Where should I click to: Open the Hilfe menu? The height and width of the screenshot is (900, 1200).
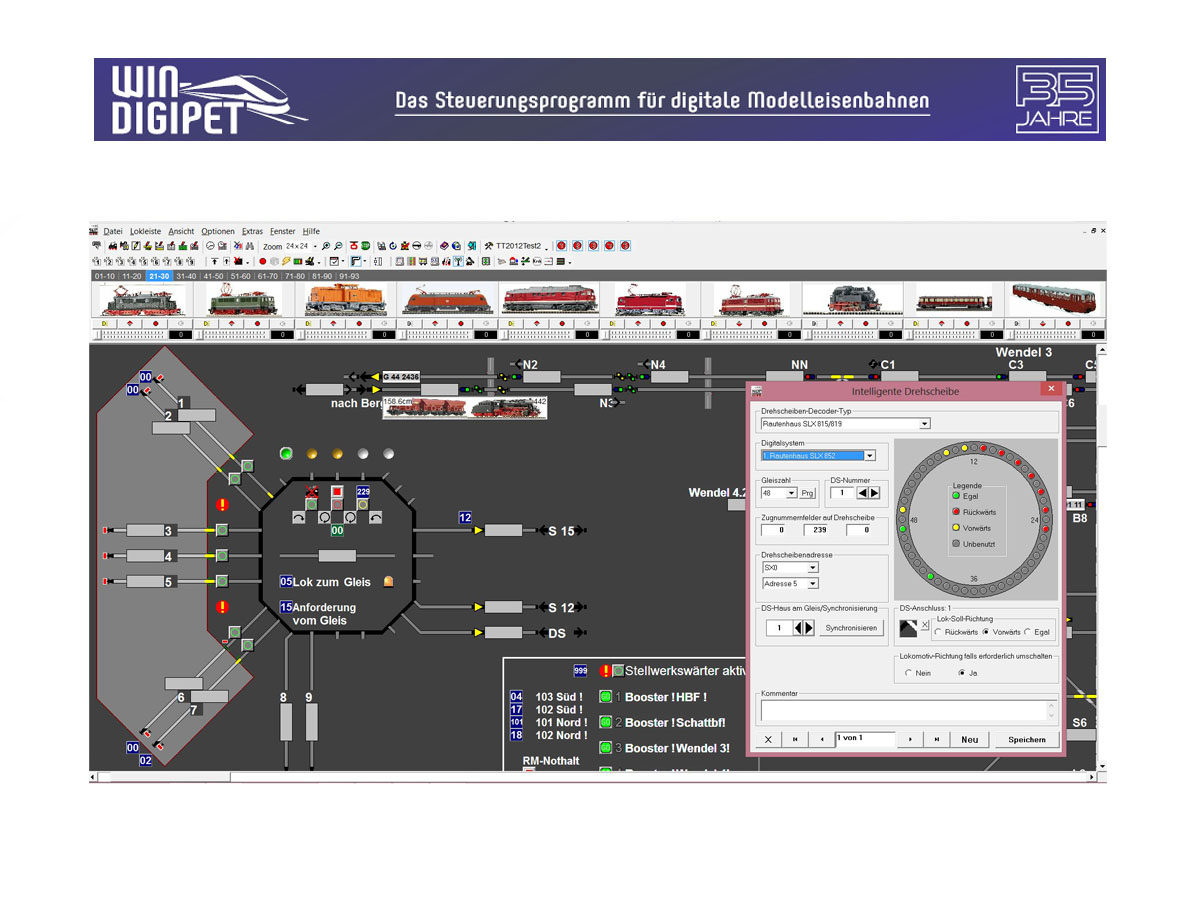pyautogui.click(x=312, y=231)
